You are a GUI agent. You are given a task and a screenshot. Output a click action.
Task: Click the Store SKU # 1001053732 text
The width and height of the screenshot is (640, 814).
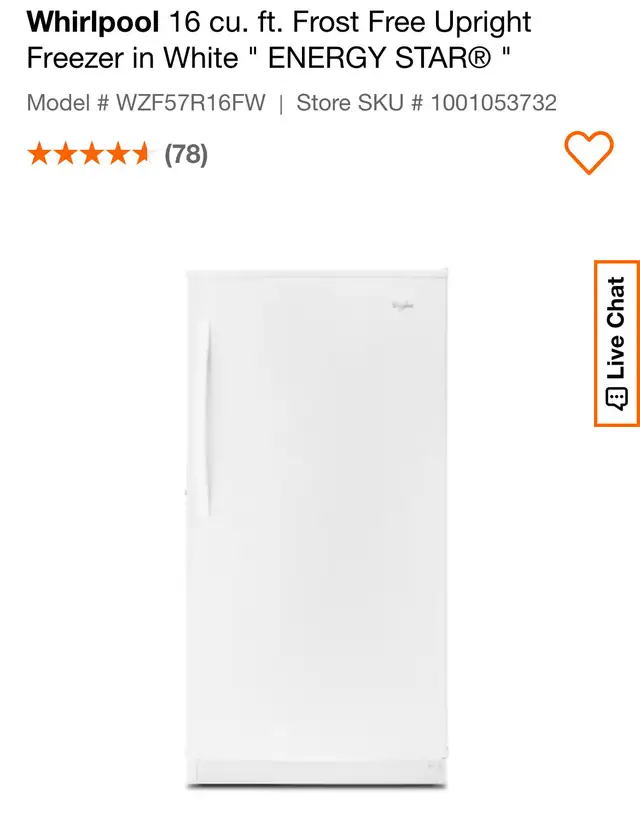(x=426, y=102)
